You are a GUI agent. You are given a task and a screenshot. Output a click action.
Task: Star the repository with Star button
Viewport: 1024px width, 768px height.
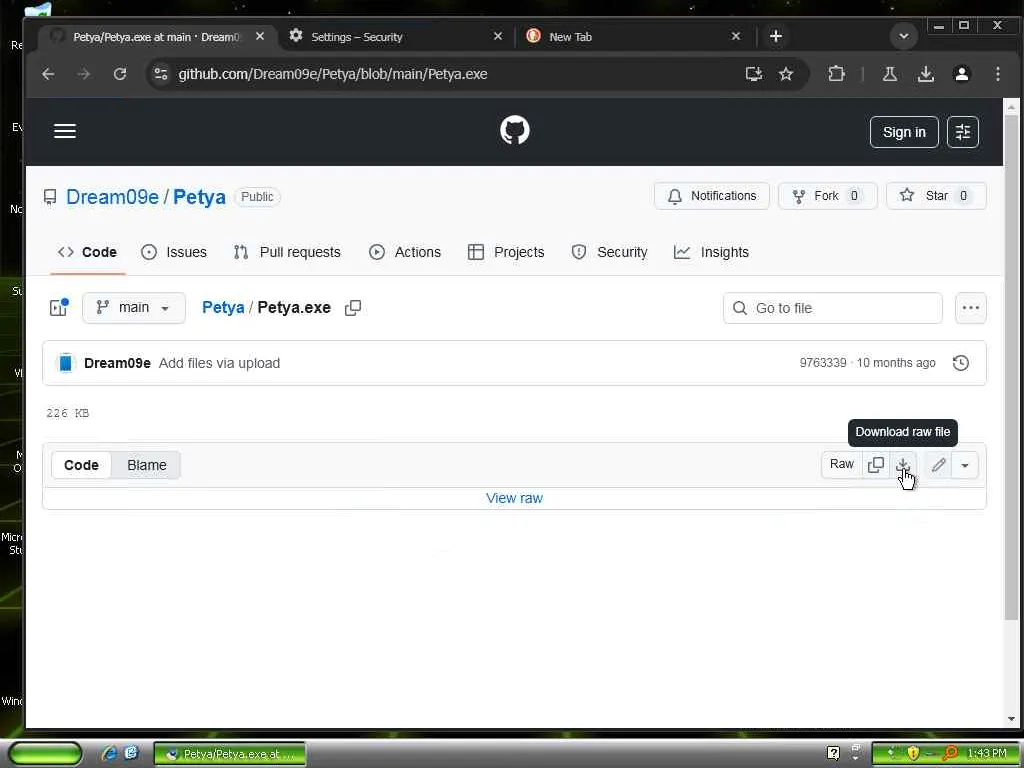936,196
